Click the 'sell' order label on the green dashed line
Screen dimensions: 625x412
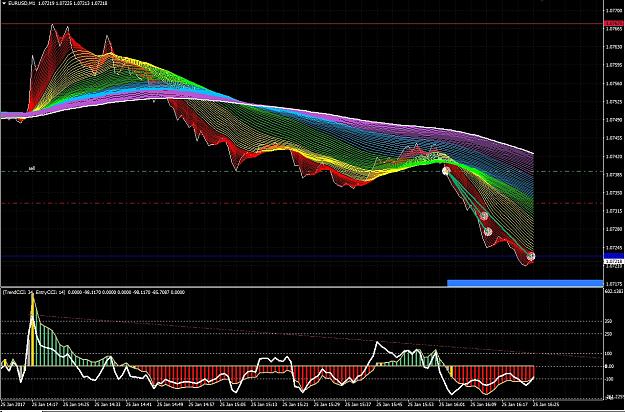tap(32, 169)
